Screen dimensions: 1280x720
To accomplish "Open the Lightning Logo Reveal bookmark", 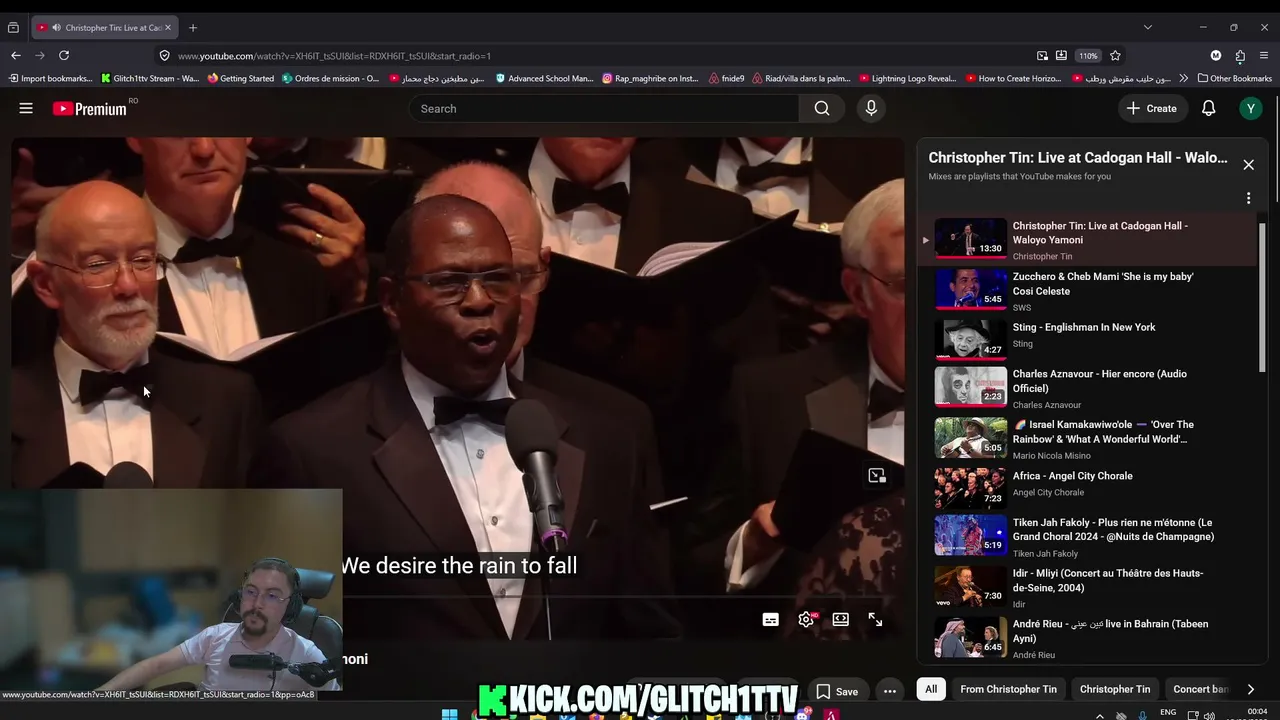I will (908, 78).
